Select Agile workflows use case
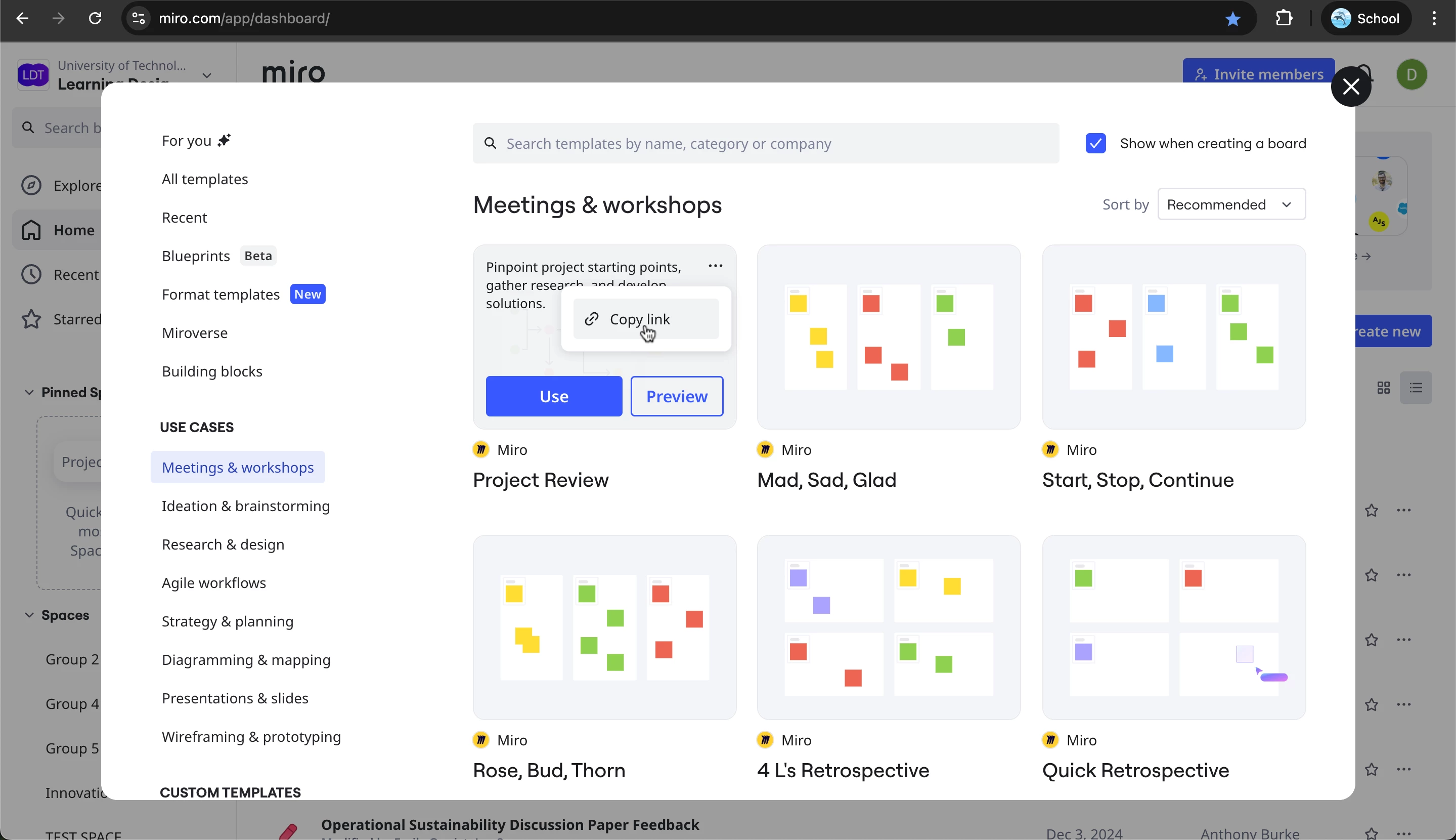 [x=213, y=583]
